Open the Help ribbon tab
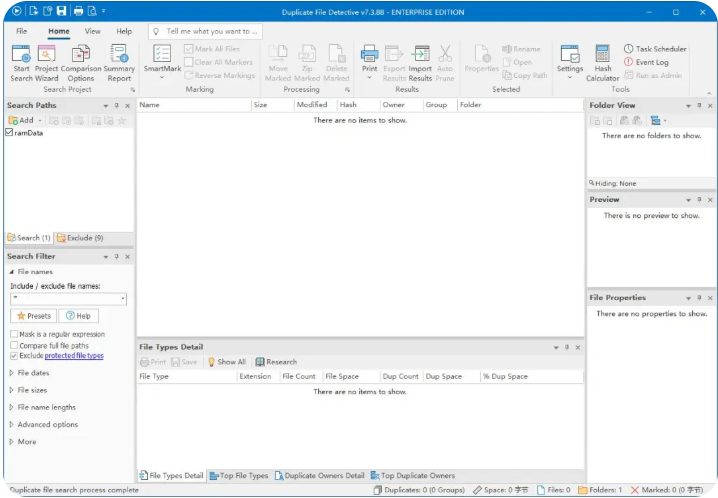 coord(124,31)
